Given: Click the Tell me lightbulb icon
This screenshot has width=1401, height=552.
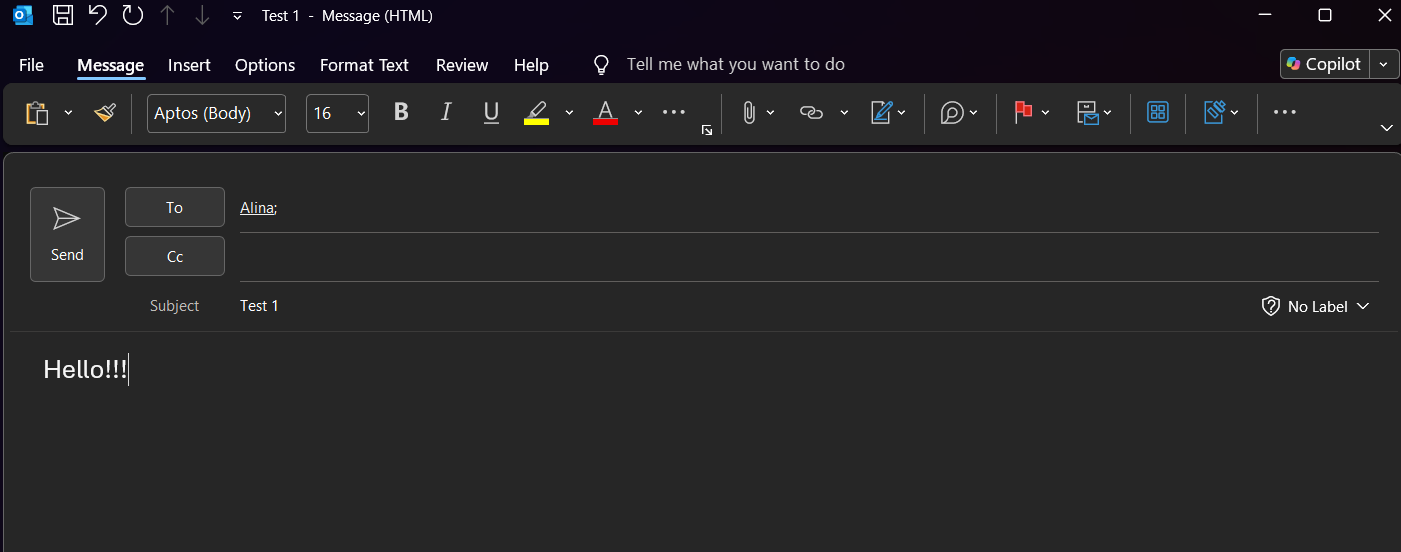Looking at the screenshot, I should click(601, 65).
